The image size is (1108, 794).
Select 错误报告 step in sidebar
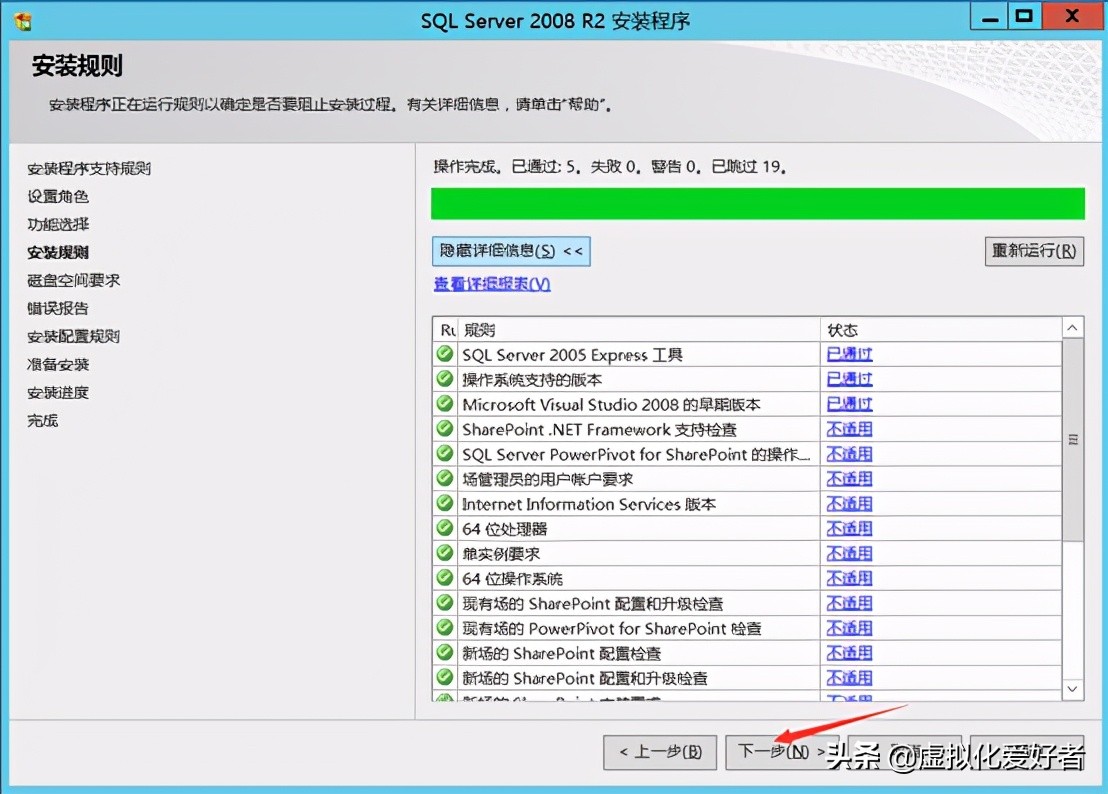pyautogui.click(x=58, y=309)
